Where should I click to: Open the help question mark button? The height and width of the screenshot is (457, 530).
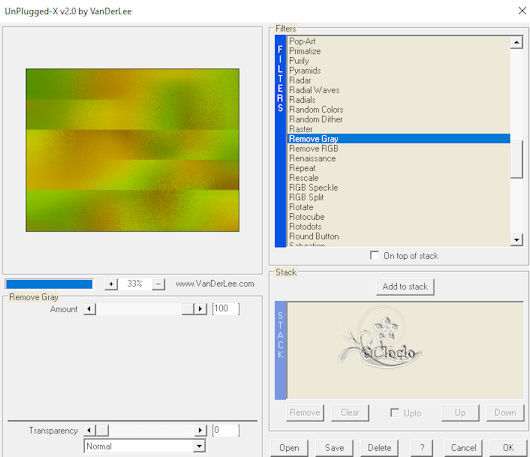(x=422, y=448)
